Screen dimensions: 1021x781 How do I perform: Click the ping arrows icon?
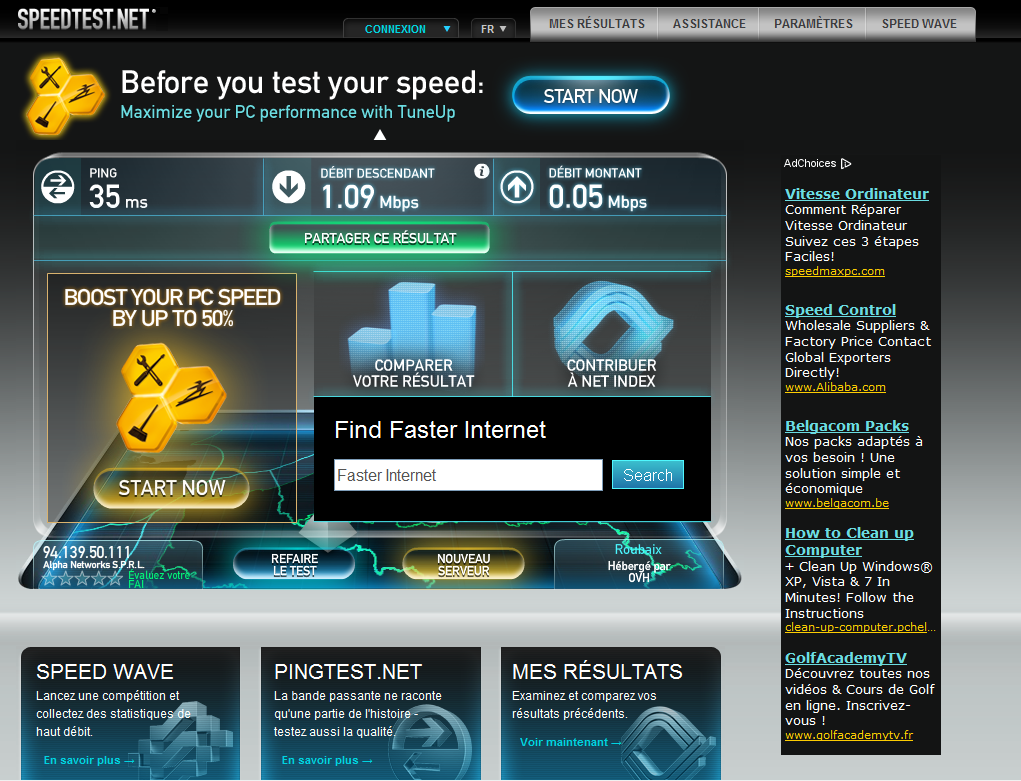(x=57, y=186)
